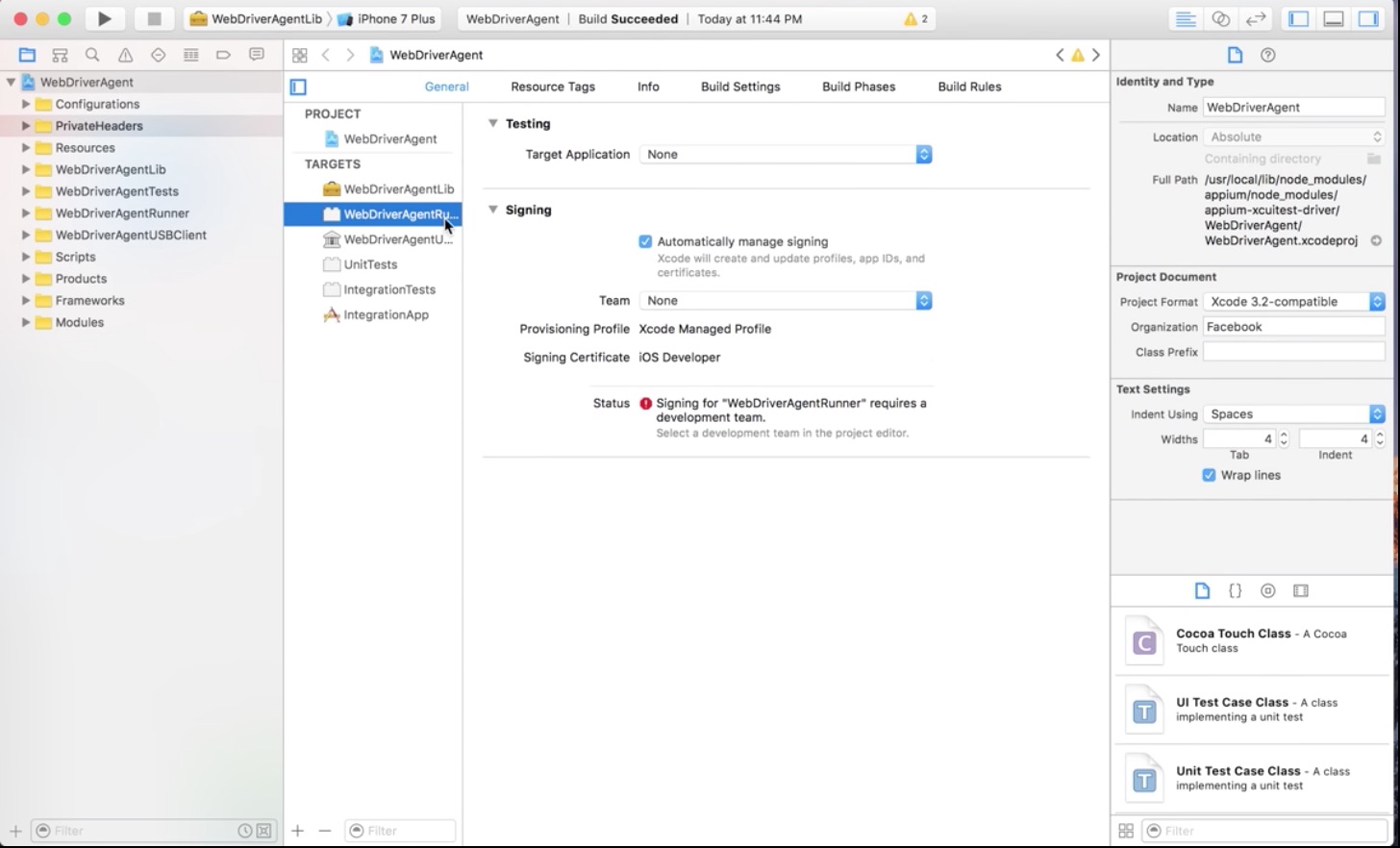Show the File inspector

(1235, 55)
